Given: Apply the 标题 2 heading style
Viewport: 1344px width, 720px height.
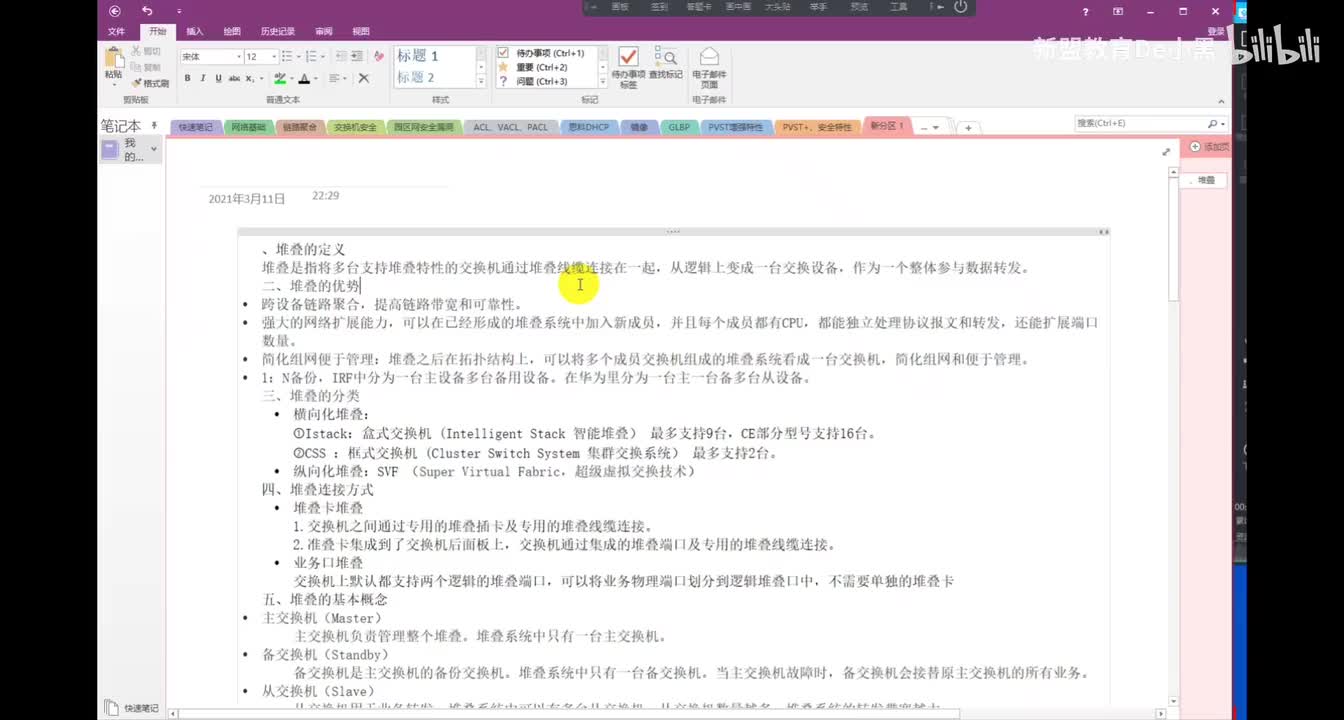Looking at the screenshot, I should tap(416, 77).
